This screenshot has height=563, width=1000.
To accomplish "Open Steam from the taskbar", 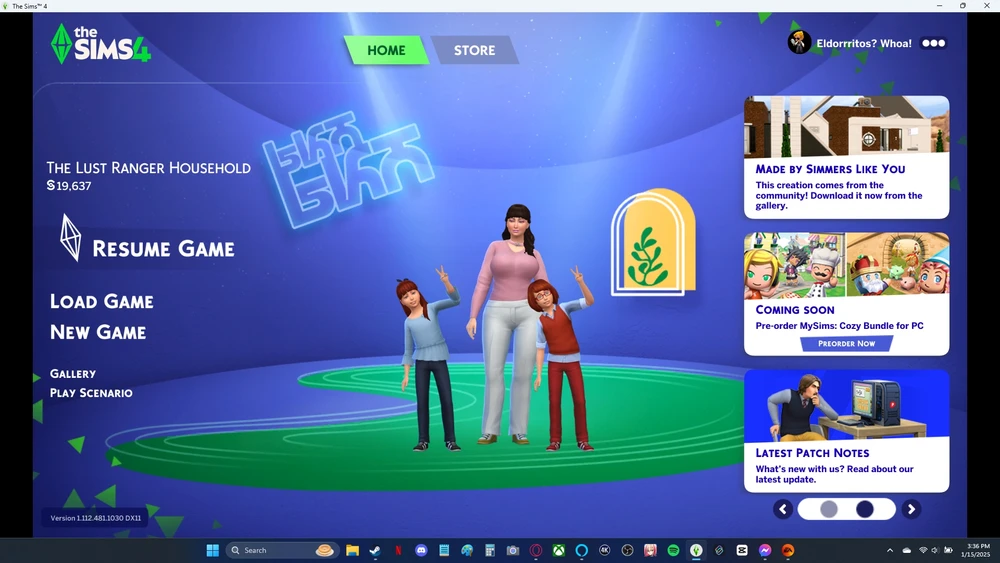I will [x=375, y=550].
